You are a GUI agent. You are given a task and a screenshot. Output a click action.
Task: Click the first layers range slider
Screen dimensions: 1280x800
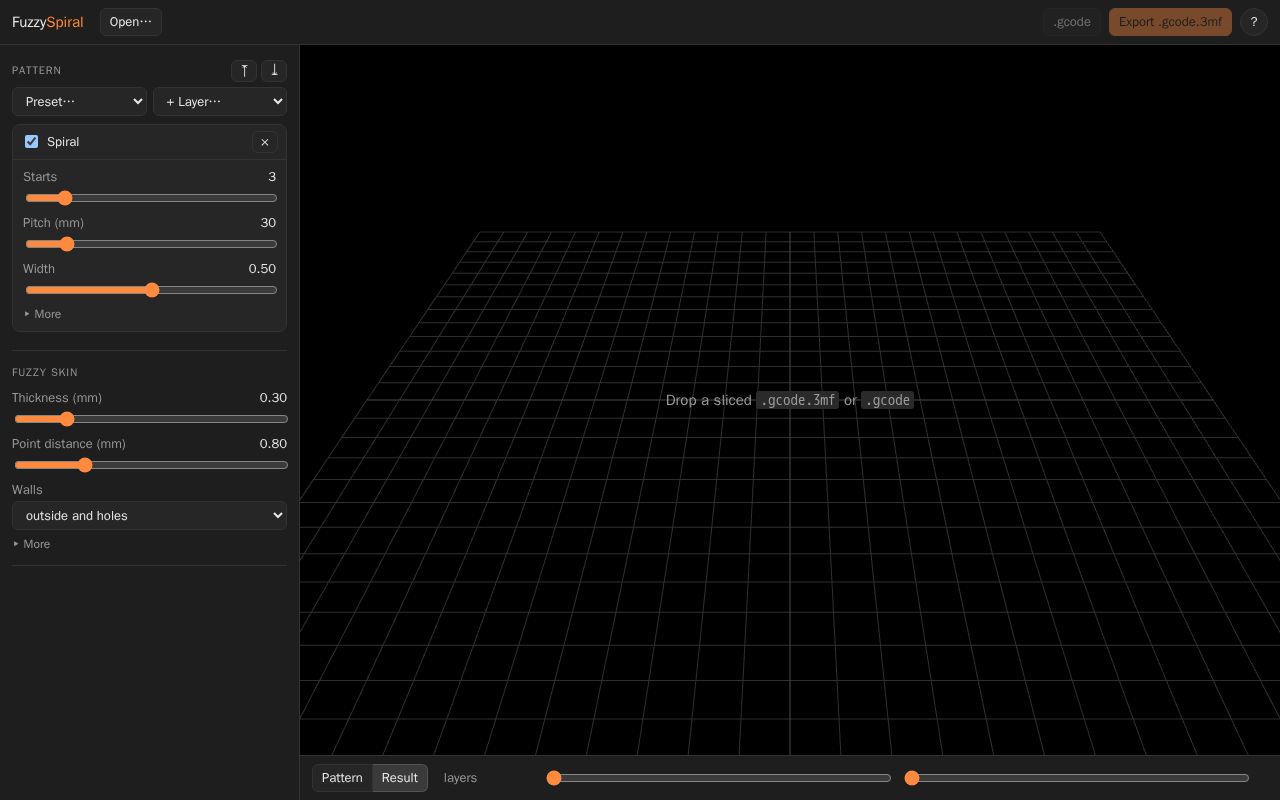[x=718, y=778]
